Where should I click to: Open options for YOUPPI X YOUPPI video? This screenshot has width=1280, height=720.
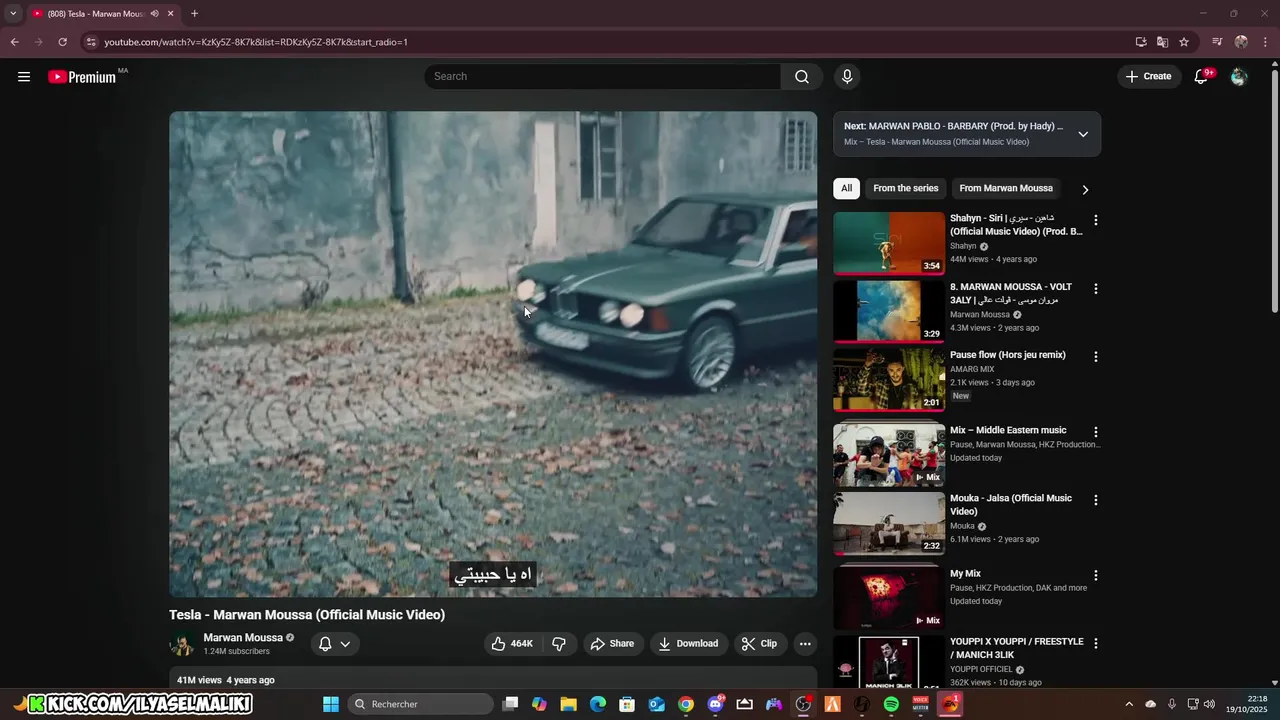coord(1095,644)
